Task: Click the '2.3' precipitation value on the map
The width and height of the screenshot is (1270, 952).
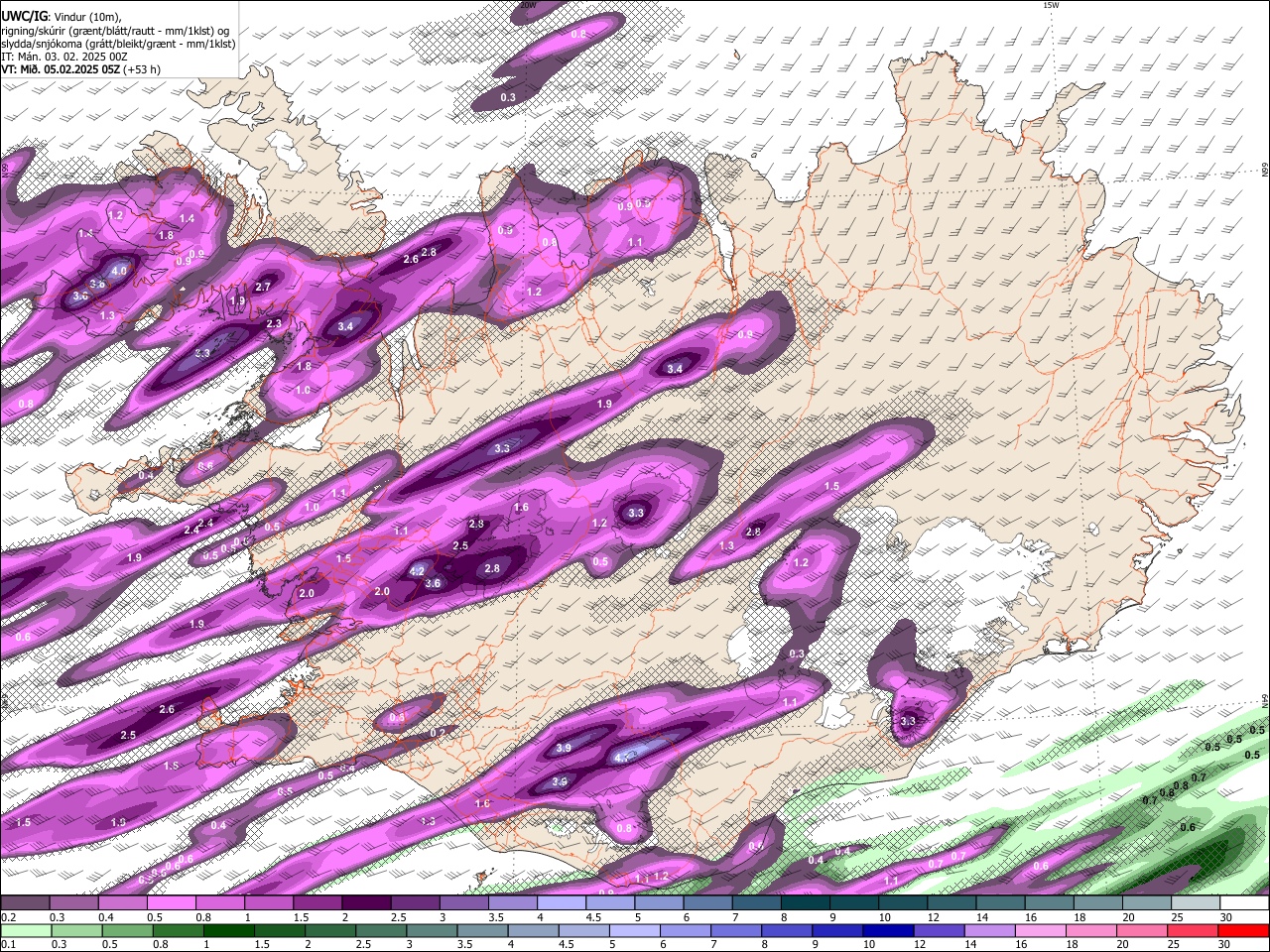Action: [274, 323]
